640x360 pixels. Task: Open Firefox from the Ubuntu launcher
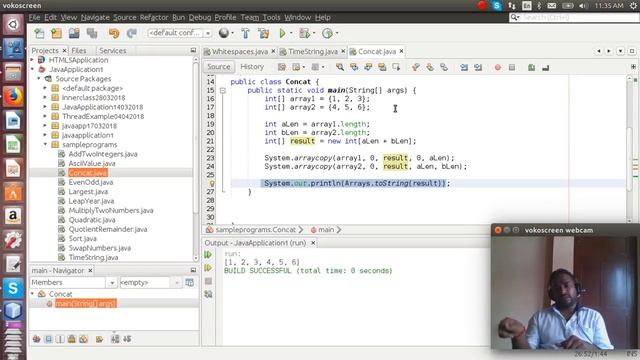[13, 96]
